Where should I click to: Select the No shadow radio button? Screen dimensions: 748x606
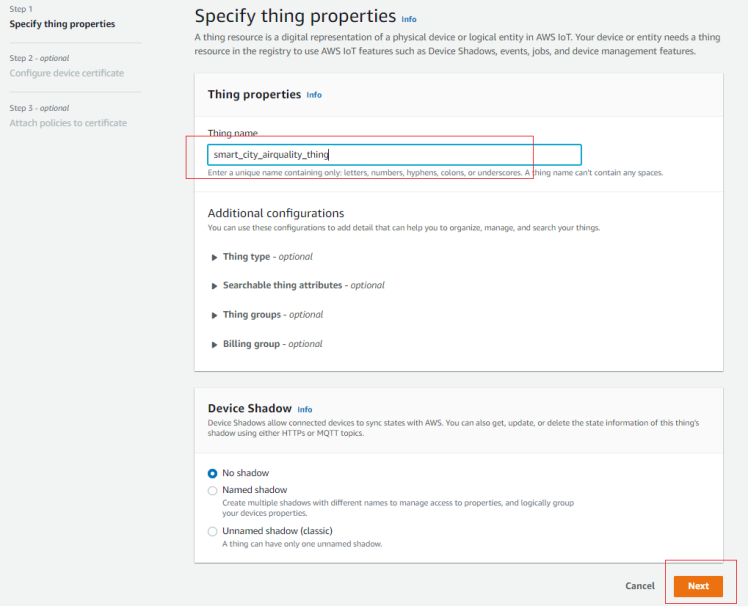coord(212,473)
